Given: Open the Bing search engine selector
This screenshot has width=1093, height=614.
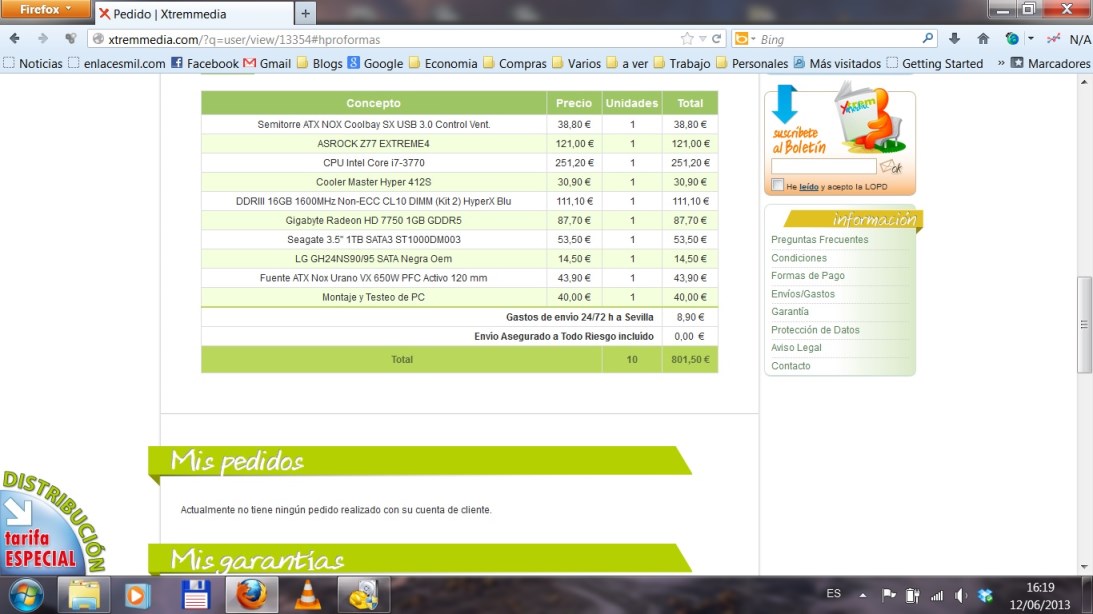Looking at the screenshot, I should (745, 39).
